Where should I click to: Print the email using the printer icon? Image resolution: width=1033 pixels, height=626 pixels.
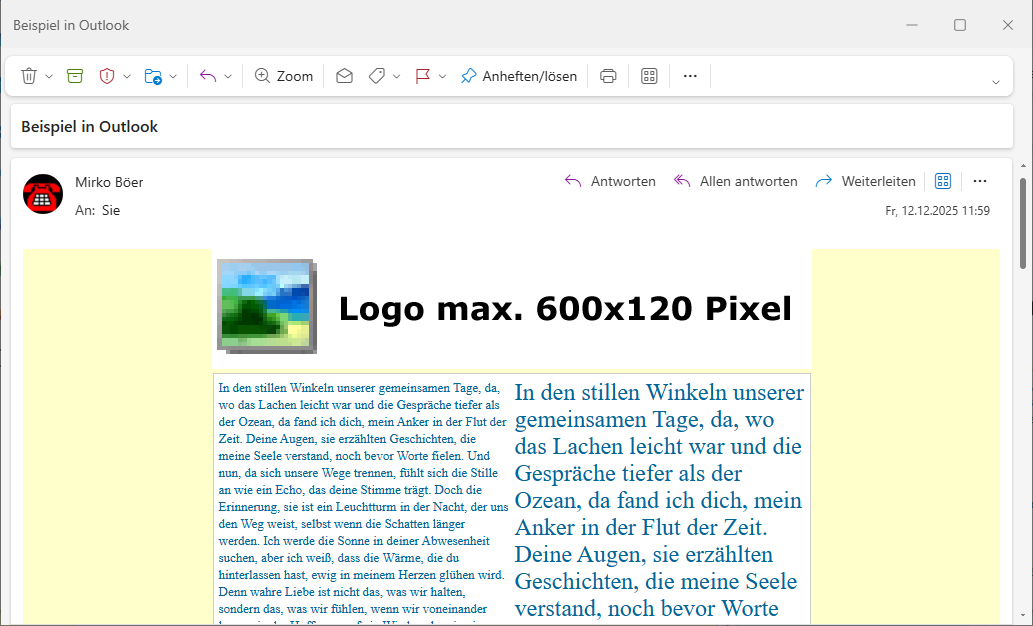coord(608,76)
